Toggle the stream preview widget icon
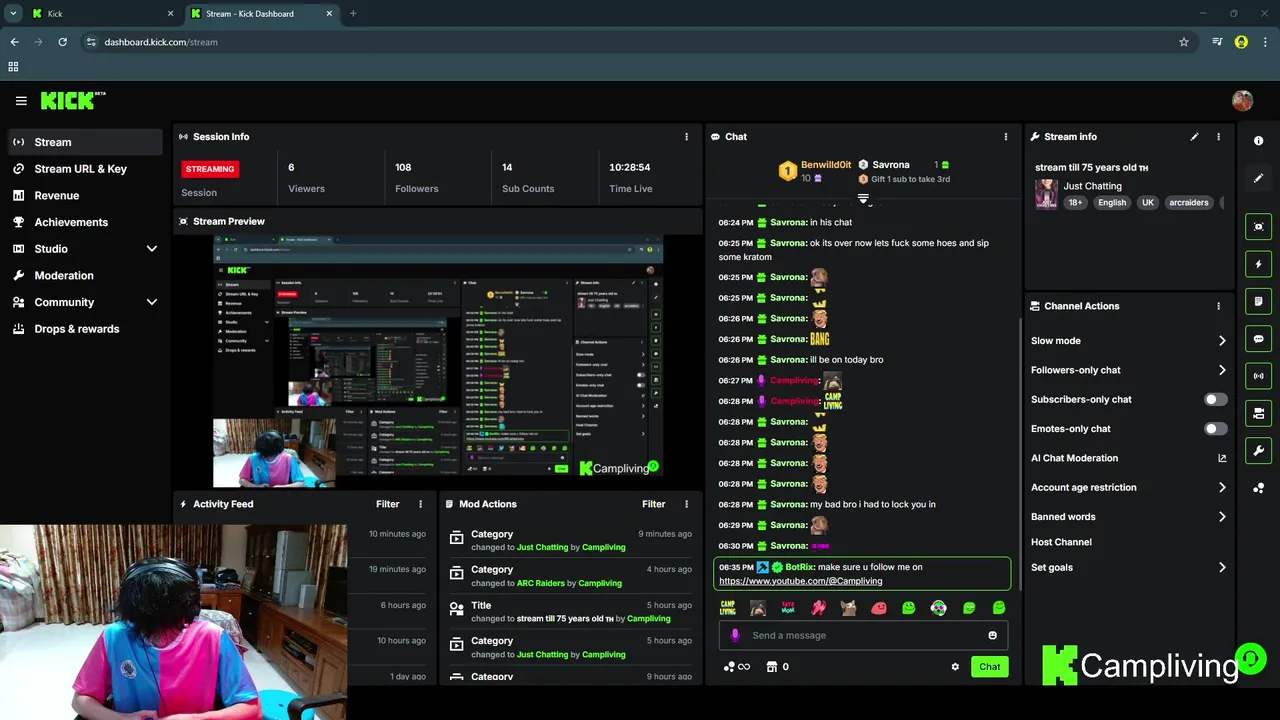 pyautogui.click(x=1258, y=227)
